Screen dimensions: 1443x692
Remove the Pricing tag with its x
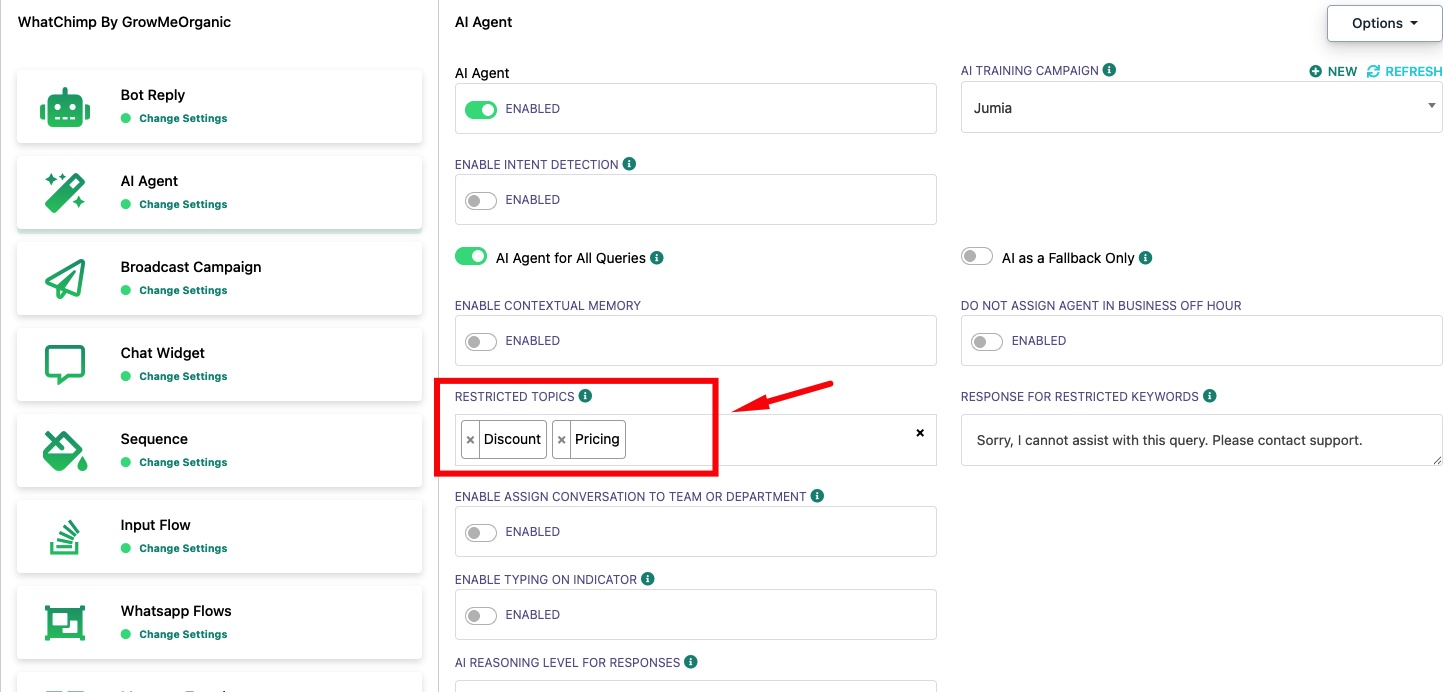click(x=562, y=439)
